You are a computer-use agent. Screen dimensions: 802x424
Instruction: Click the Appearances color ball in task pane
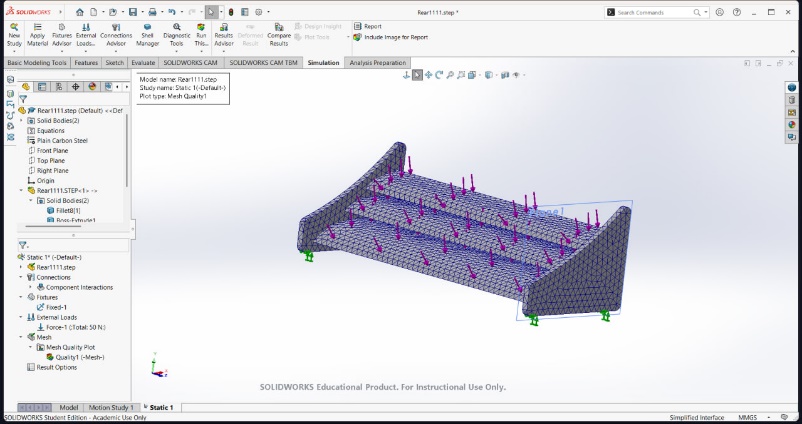click(x=792, y=124)
